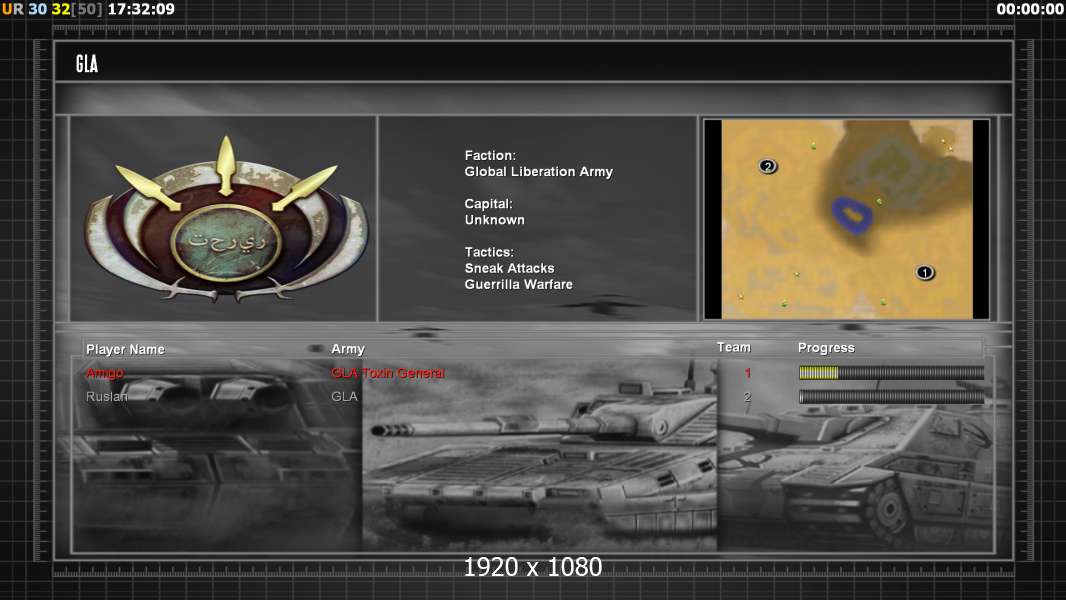Select start position marker 2 on minimap
The height and width of the screenshot is (600, 1066).
pos(768,166)
